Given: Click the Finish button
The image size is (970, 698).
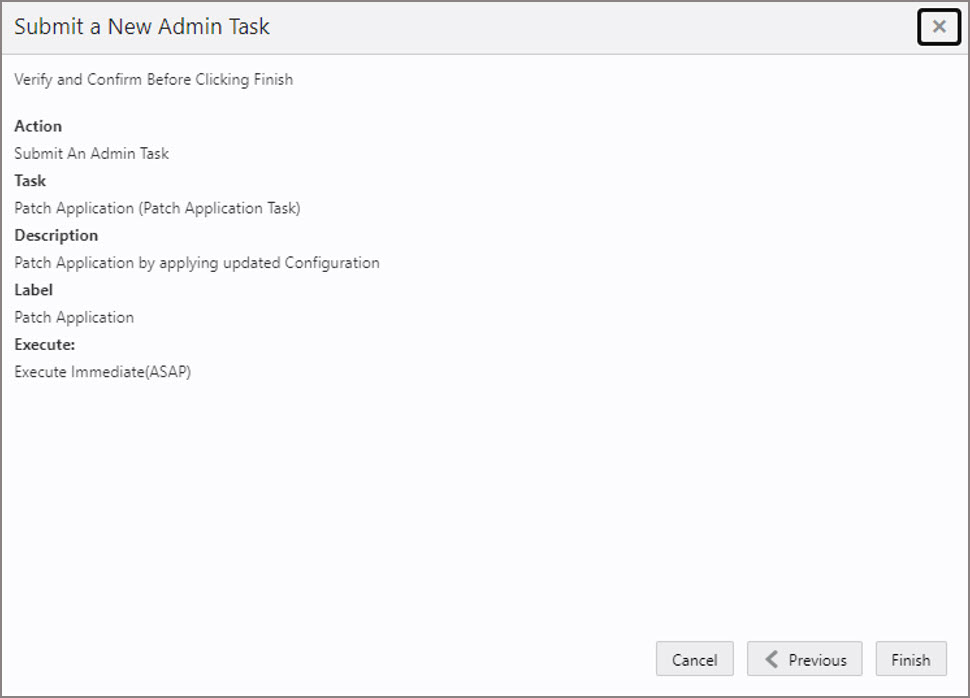Looking at the screenshot, I should tap(910, 659).
